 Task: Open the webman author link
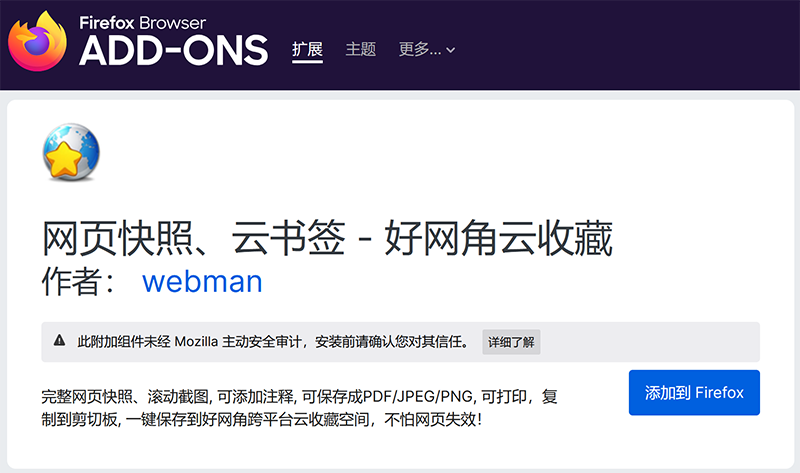[202, 281]
